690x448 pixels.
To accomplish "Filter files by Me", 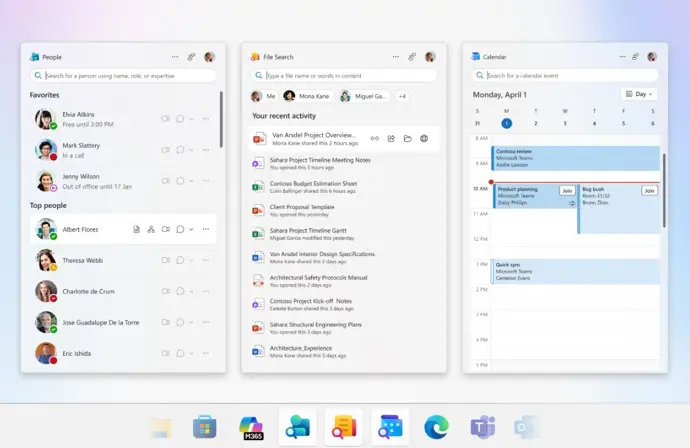I will 264,96.
